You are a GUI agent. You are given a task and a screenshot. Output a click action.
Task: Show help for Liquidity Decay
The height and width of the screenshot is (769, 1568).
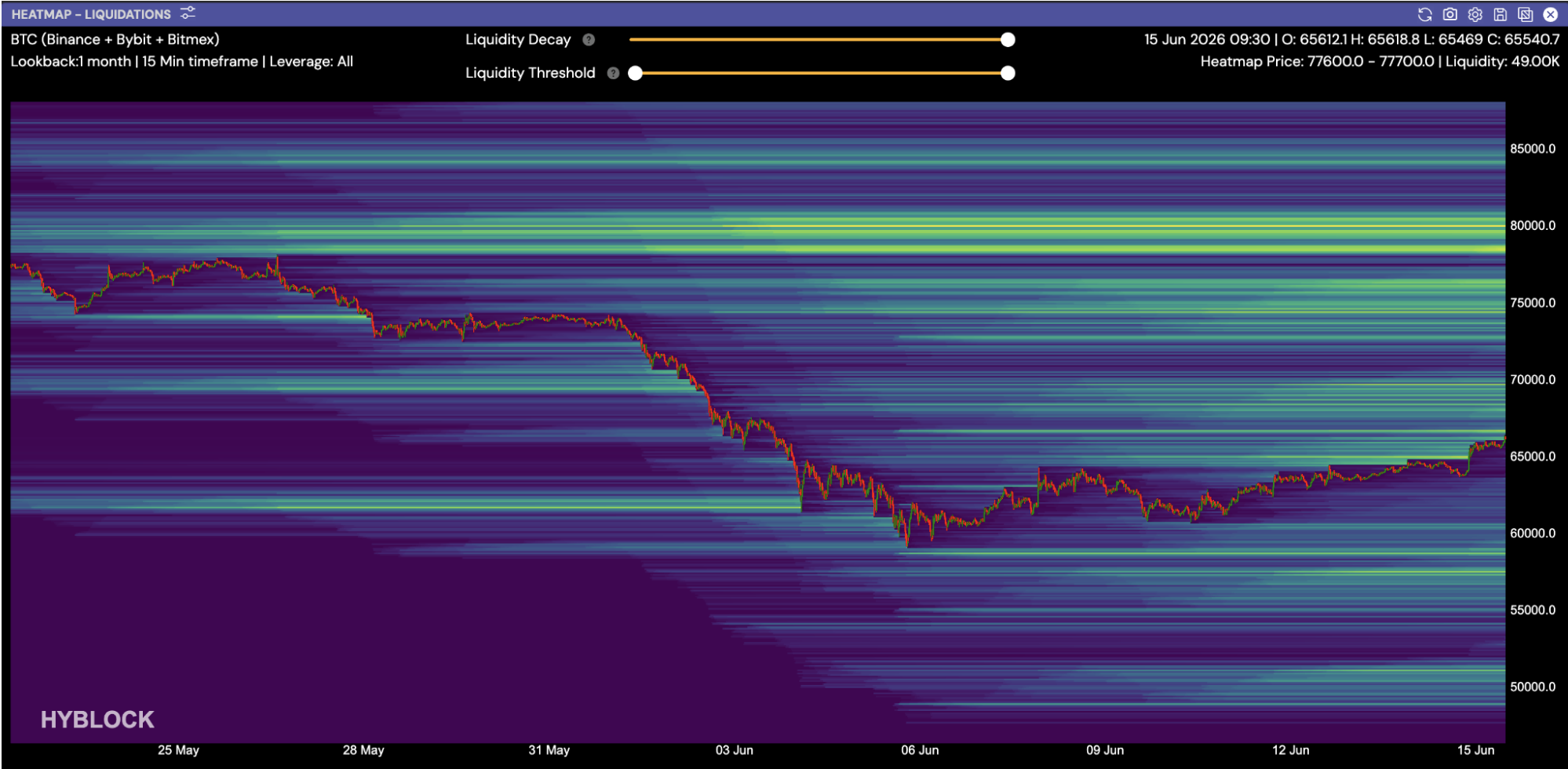589,40
